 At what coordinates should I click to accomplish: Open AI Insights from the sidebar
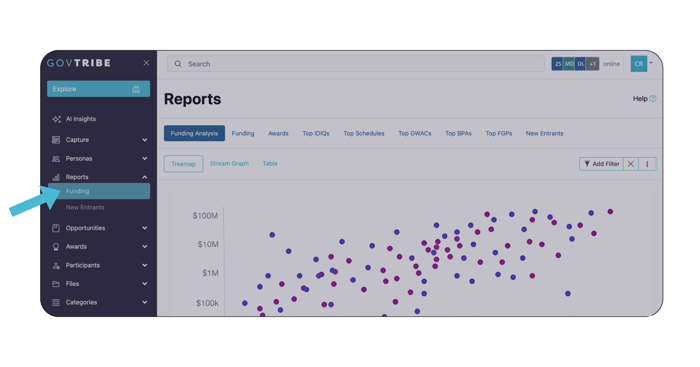click(81, 119)
